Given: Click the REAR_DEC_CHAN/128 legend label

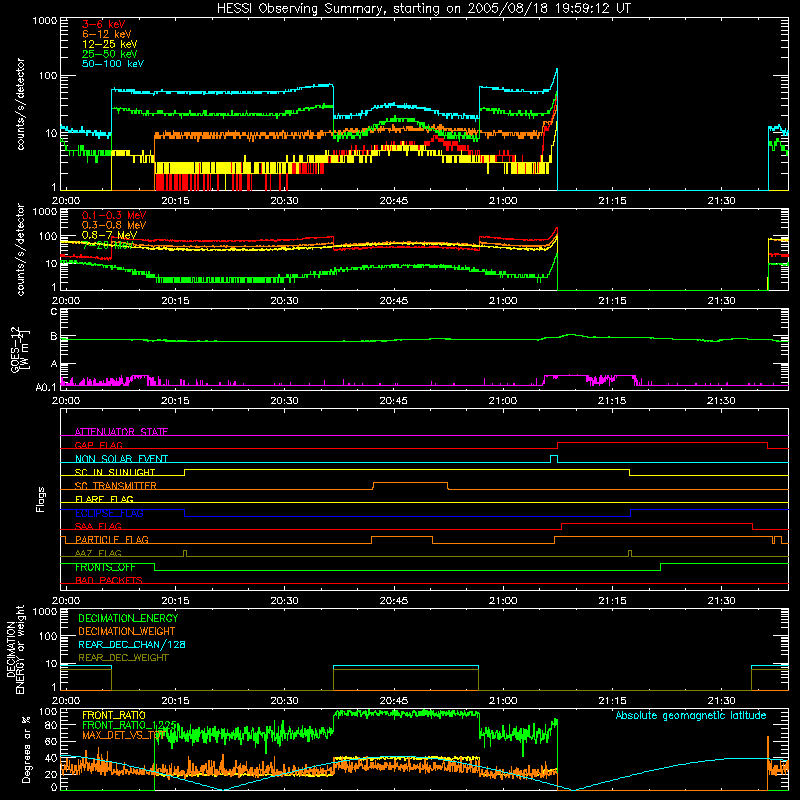Looking at the screenshot, I should coord(132,645).
